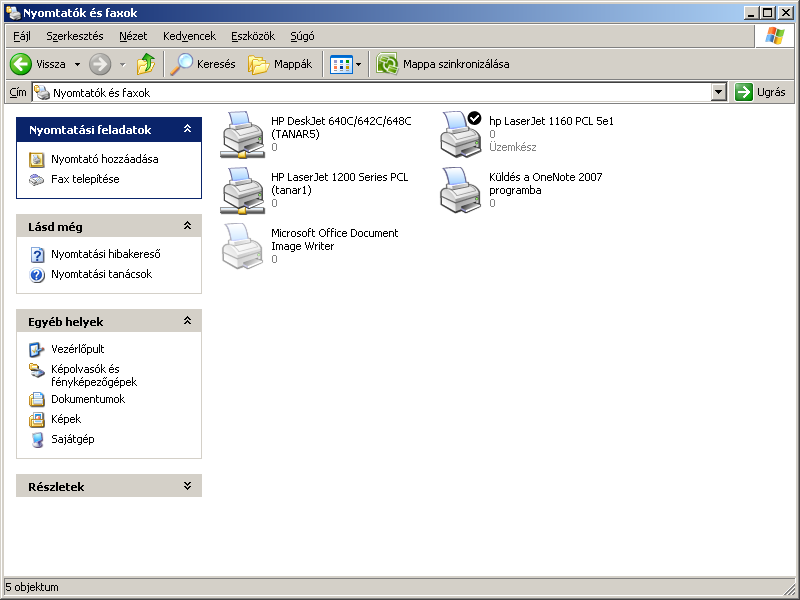Click the HP LaserJet 1200 Series PCL (tanar1) name

coord(339,184)
